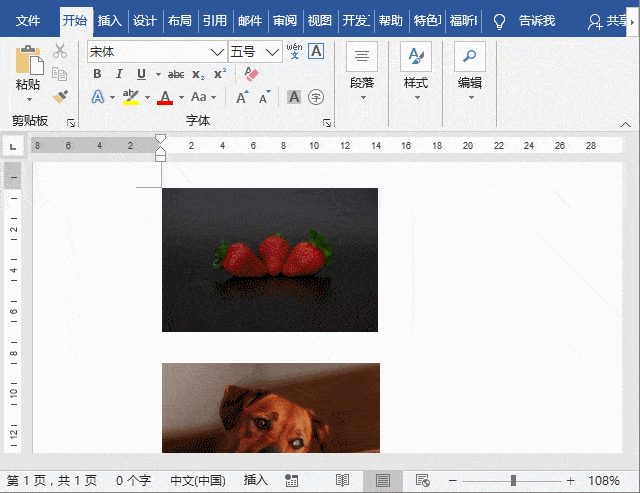Screen dimensions: 640x493
Task: Switch to the 插入 ribbon tab
Action: click(110, 21)
